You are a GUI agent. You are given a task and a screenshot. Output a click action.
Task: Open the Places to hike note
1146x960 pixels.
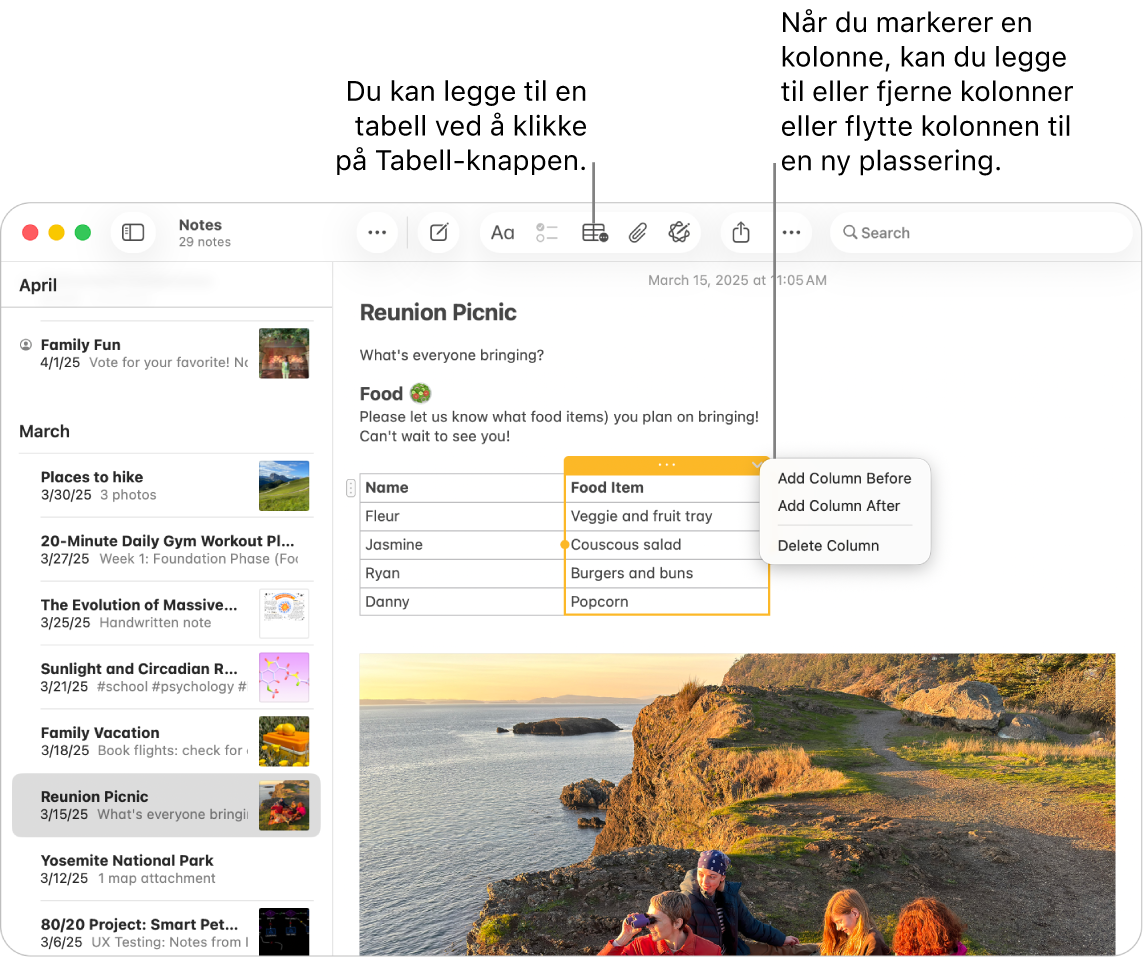click(145, 485)
